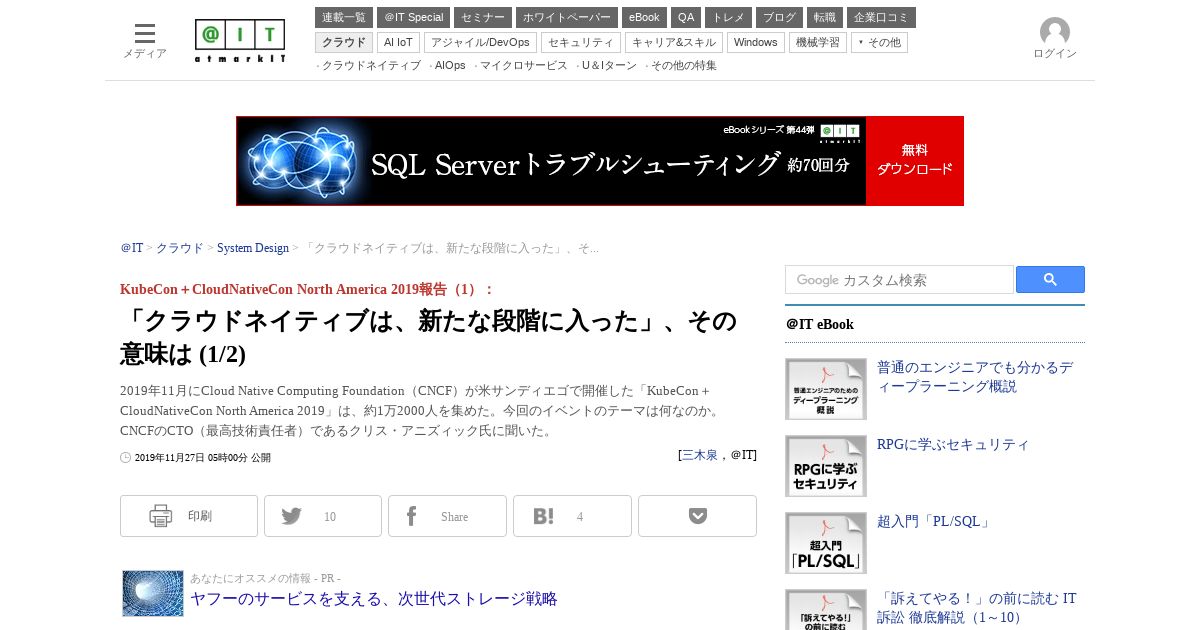Screen dimensions: 1200x630
Task: Click the printer icon for 印刷
Action: pos(161,516)
